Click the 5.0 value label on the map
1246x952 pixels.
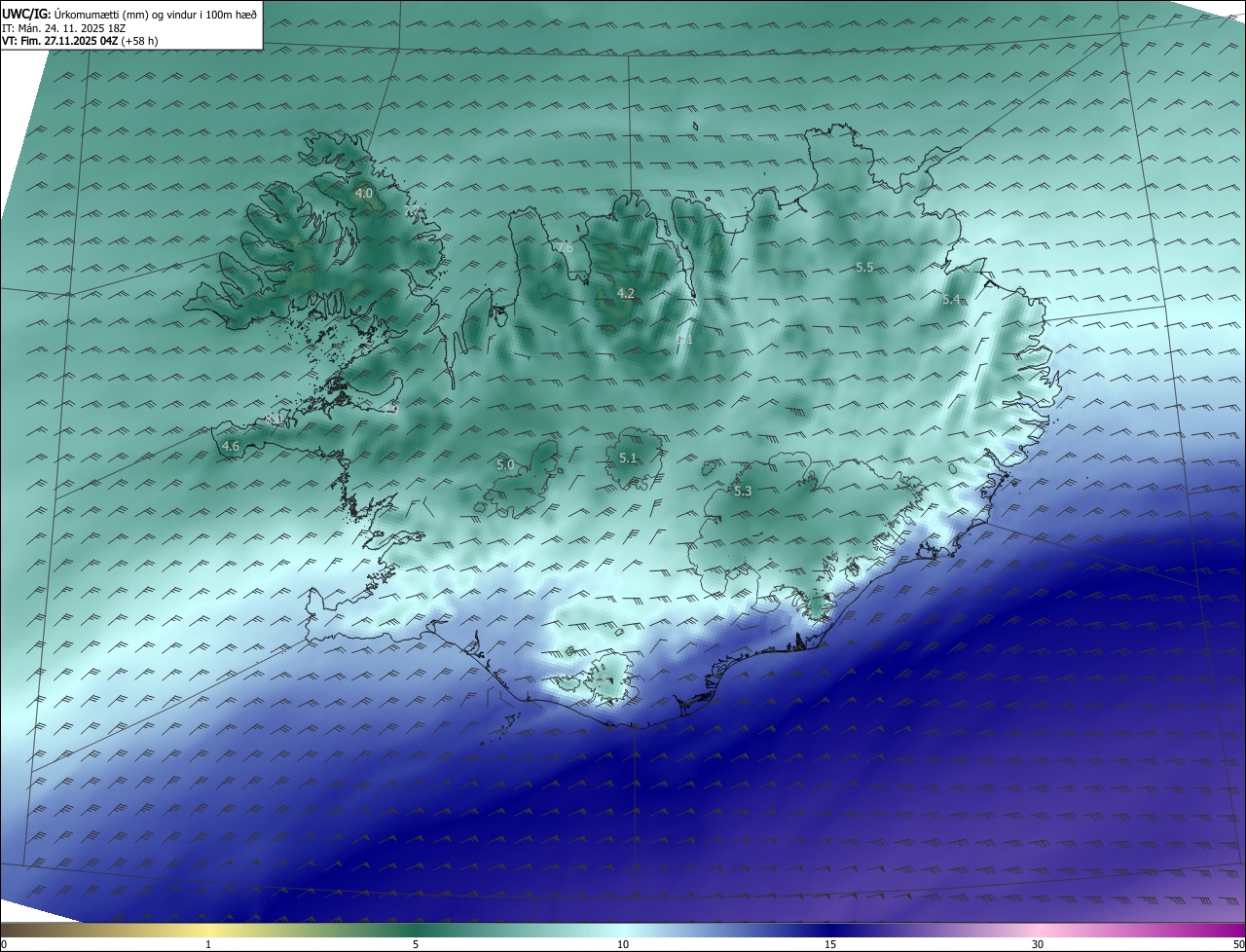[505, 465]
